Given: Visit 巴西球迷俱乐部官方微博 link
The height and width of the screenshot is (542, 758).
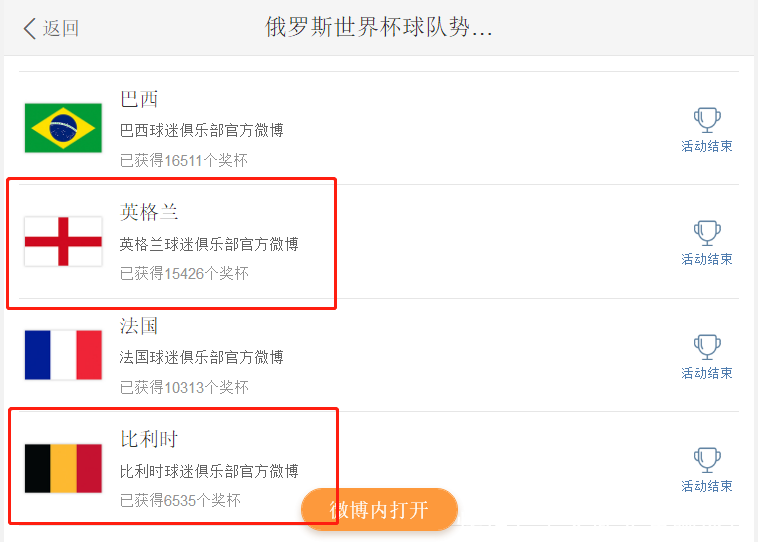Looking at the screenshot, I should pos(202,130).
